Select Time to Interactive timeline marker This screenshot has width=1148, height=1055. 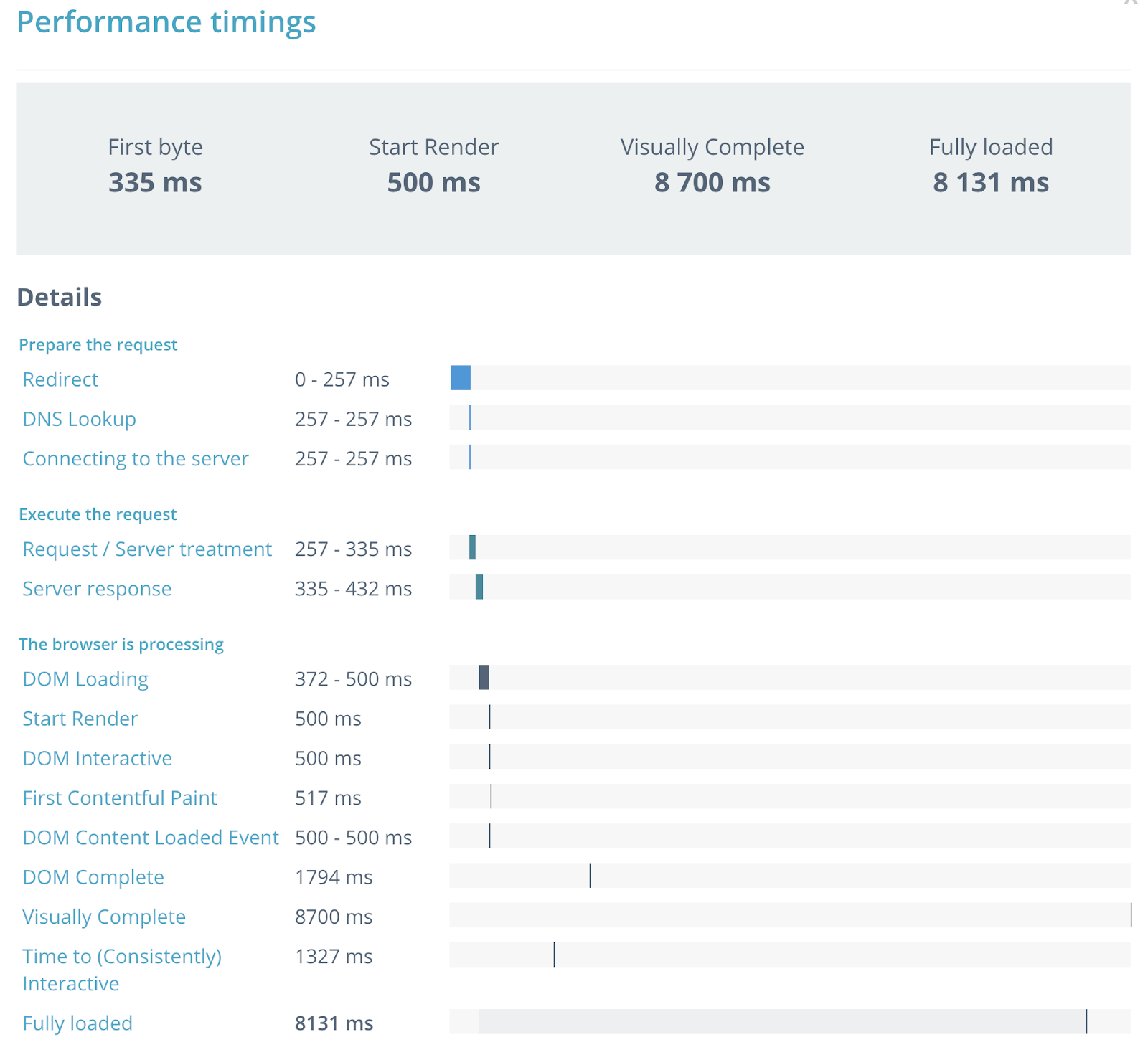(554, 955)
